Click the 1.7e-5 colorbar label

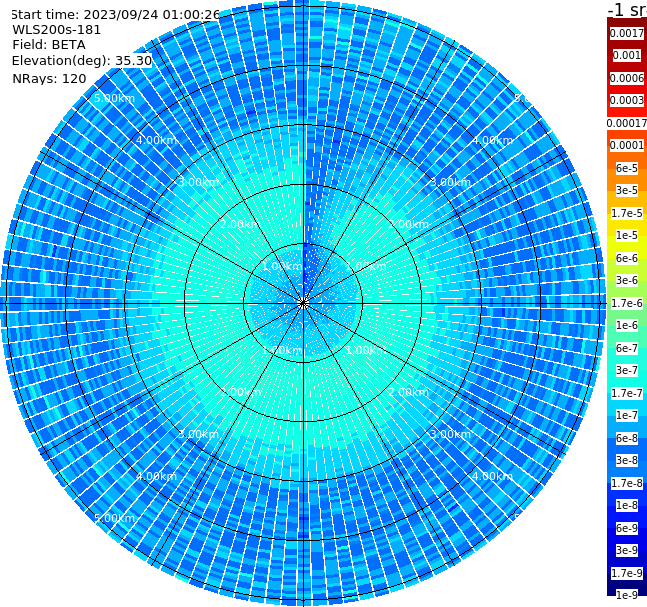(x=627, y=213)
